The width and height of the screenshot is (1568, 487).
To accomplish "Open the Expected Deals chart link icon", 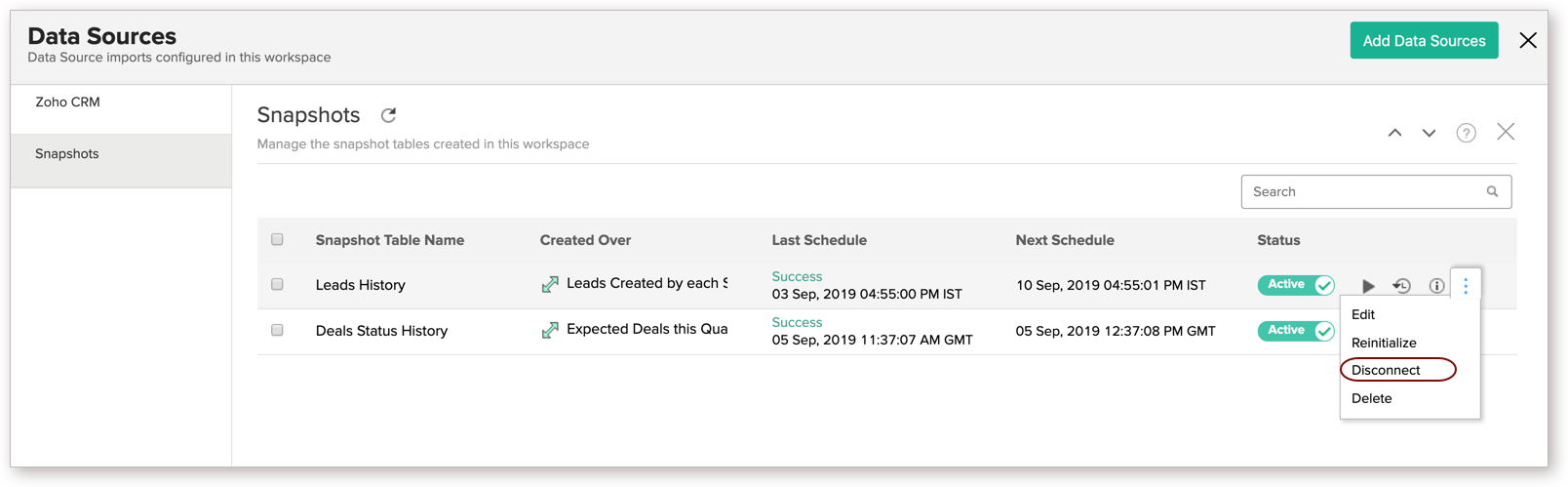I will pyautogui.click(x=550, y=330).
